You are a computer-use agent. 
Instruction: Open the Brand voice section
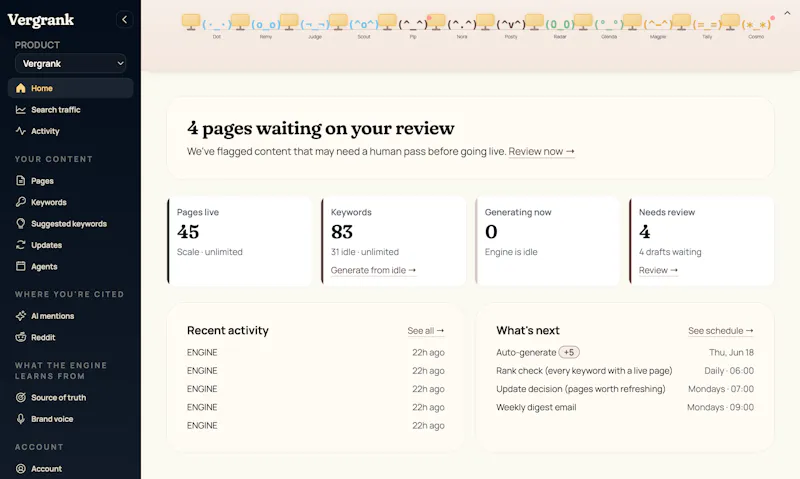click(x=70, y=419)
